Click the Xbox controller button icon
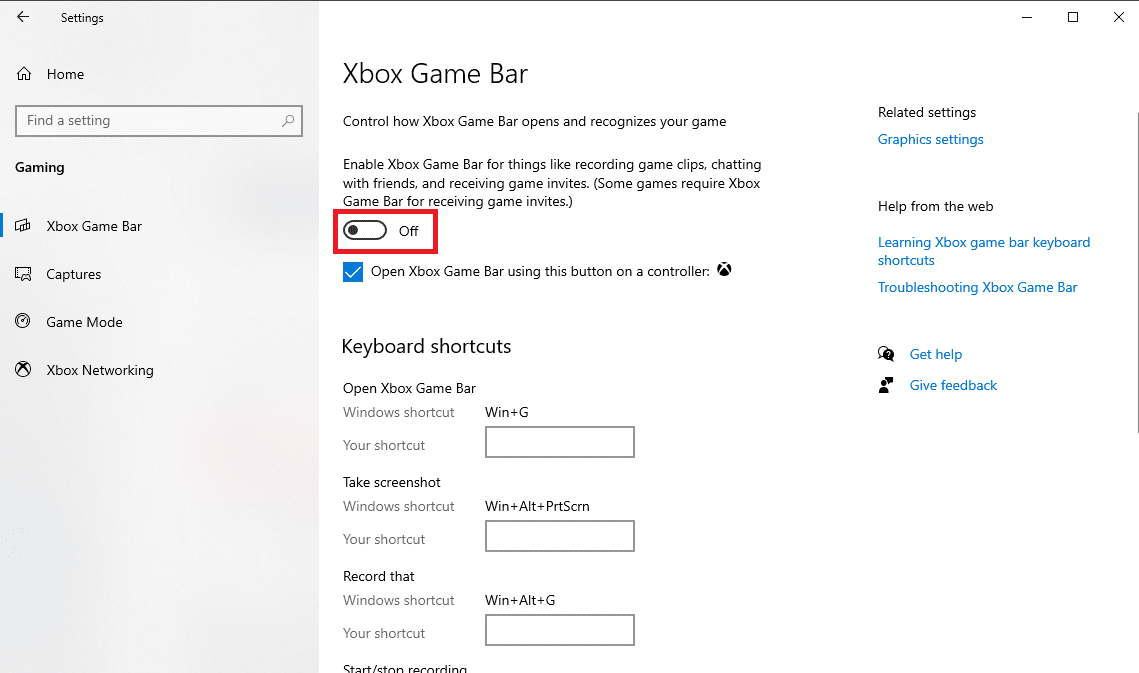 coord(724,270)
